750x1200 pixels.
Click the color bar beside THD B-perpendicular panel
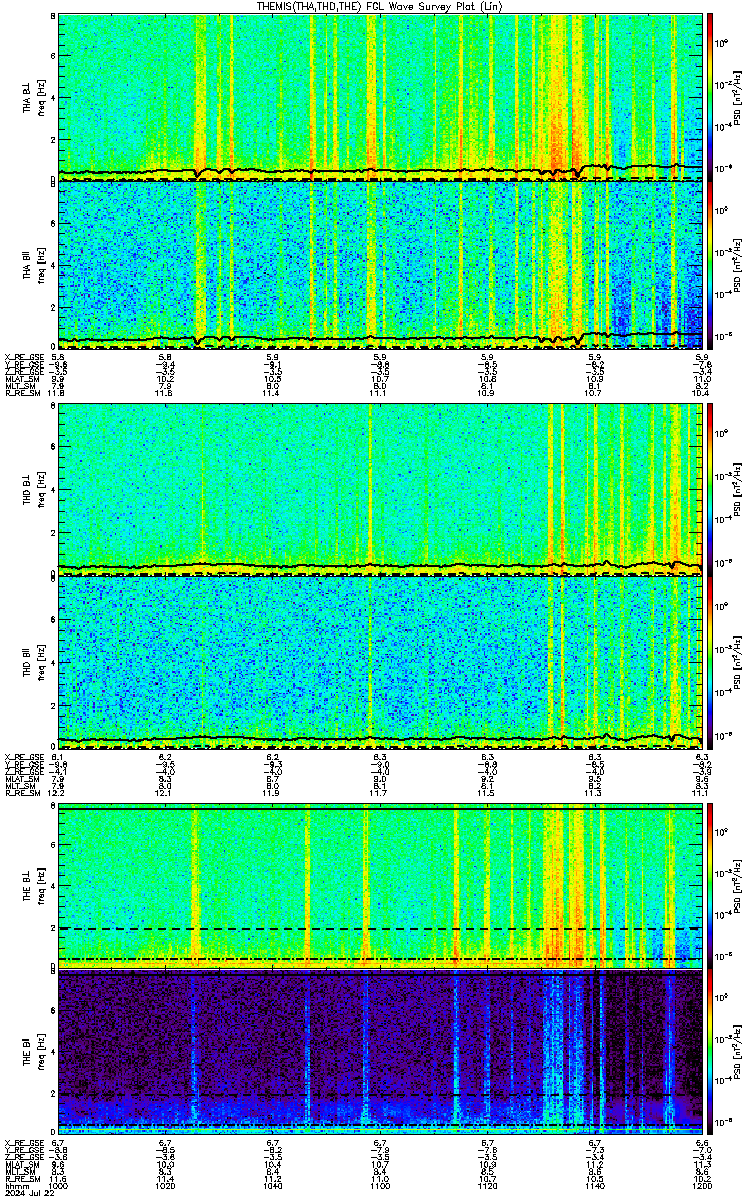710,490
